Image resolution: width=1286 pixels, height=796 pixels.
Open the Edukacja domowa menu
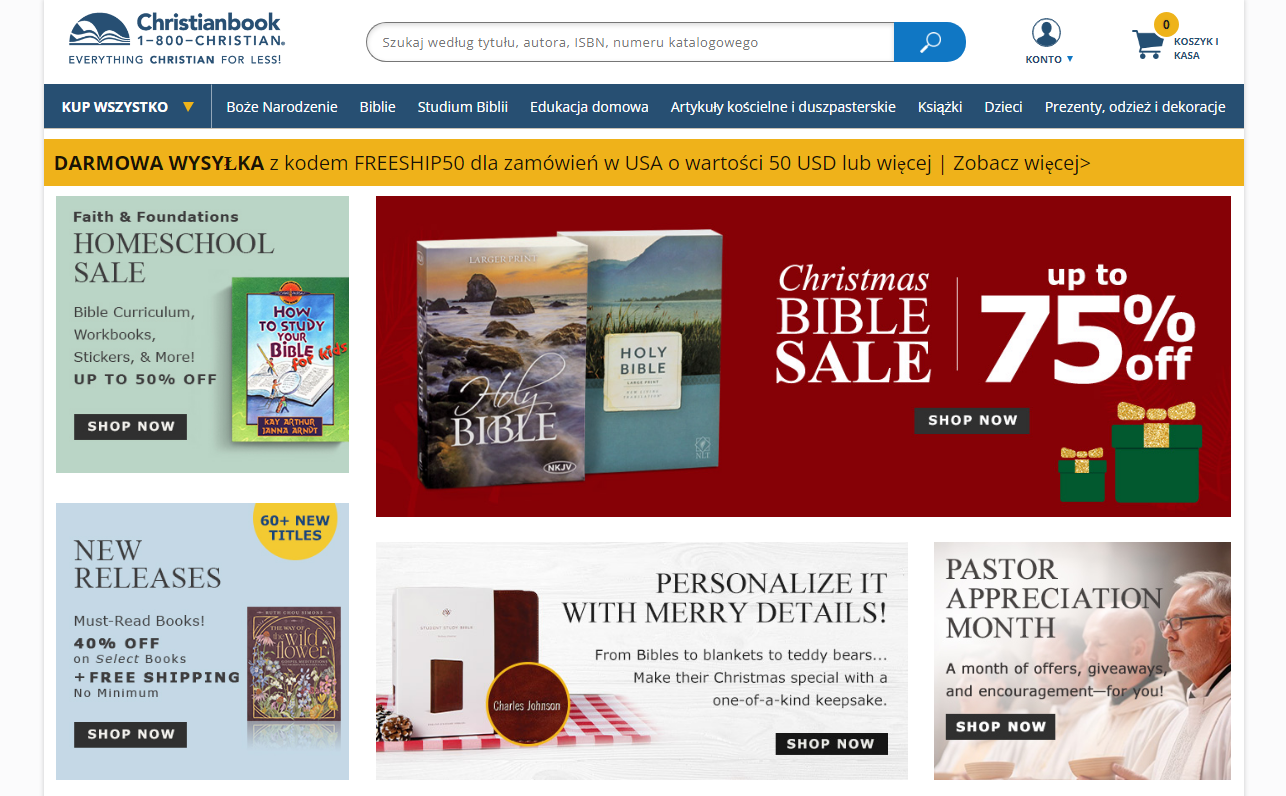point(589,107)
